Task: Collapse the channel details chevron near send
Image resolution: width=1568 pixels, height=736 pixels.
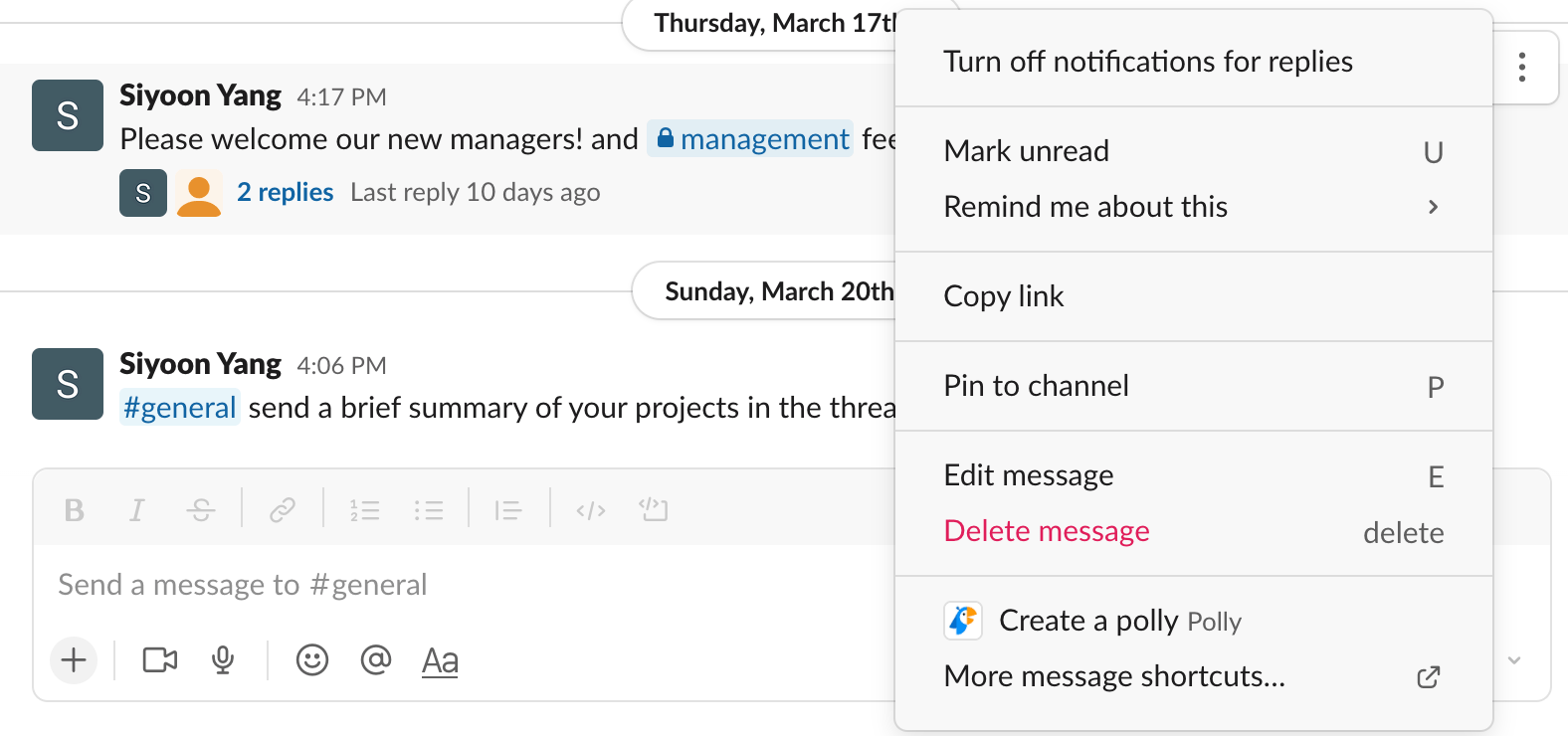Action: 1514,659
